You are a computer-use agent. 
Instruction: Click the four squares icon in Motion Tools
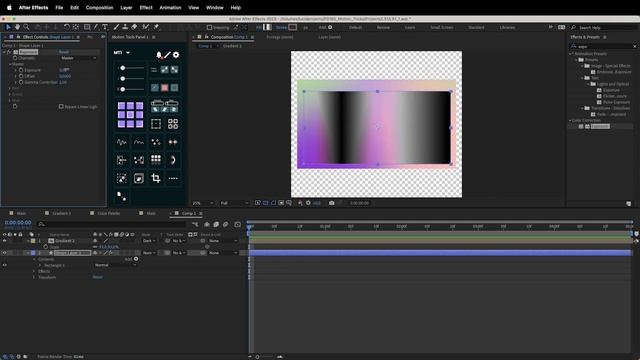click(x=173, y=124)
